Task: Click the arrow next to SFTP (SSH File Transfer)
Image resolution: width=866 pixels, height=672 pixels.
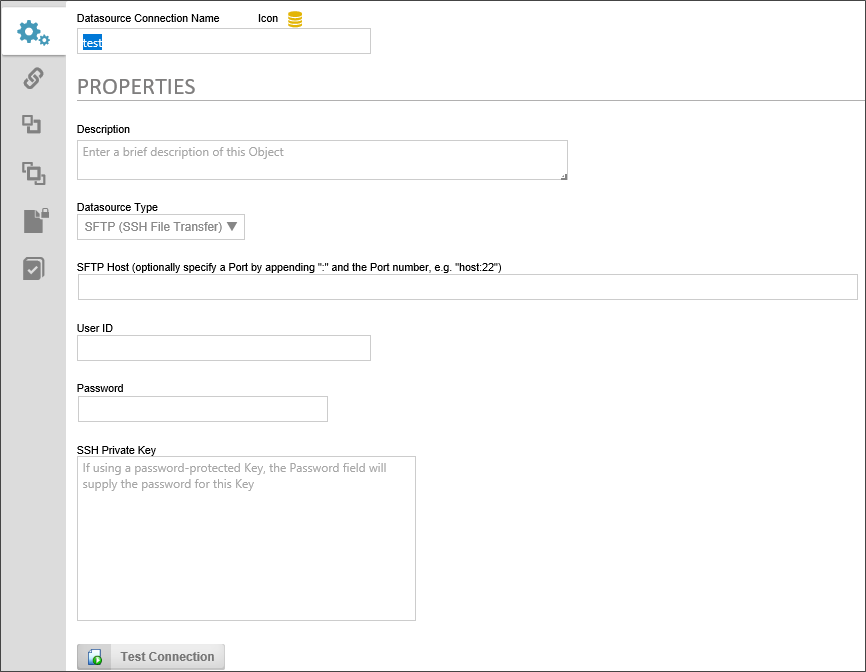Action: point(232,227)
